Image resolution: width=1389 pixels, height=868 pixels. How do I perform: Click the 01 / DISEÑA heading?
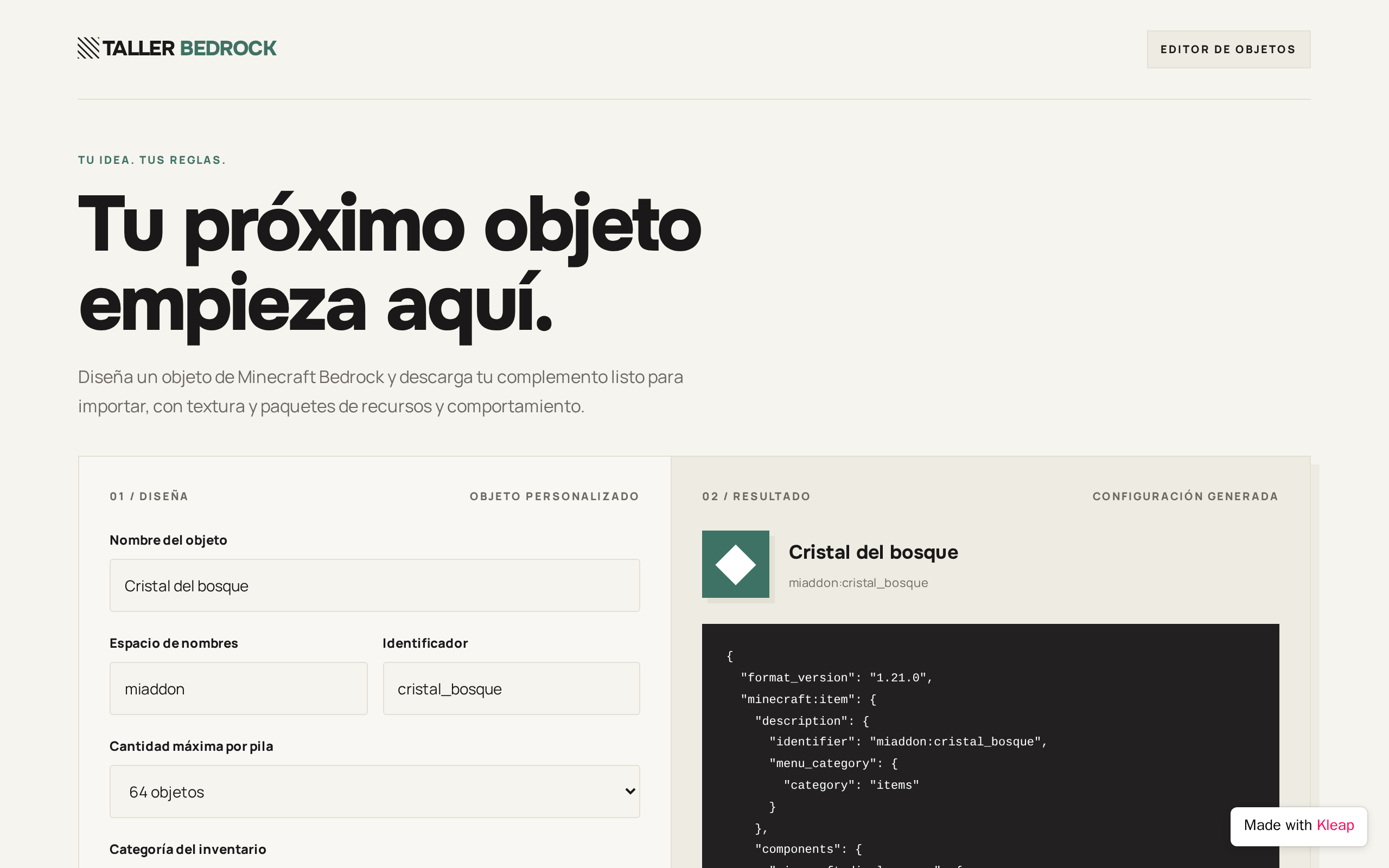tap(149, 496)
